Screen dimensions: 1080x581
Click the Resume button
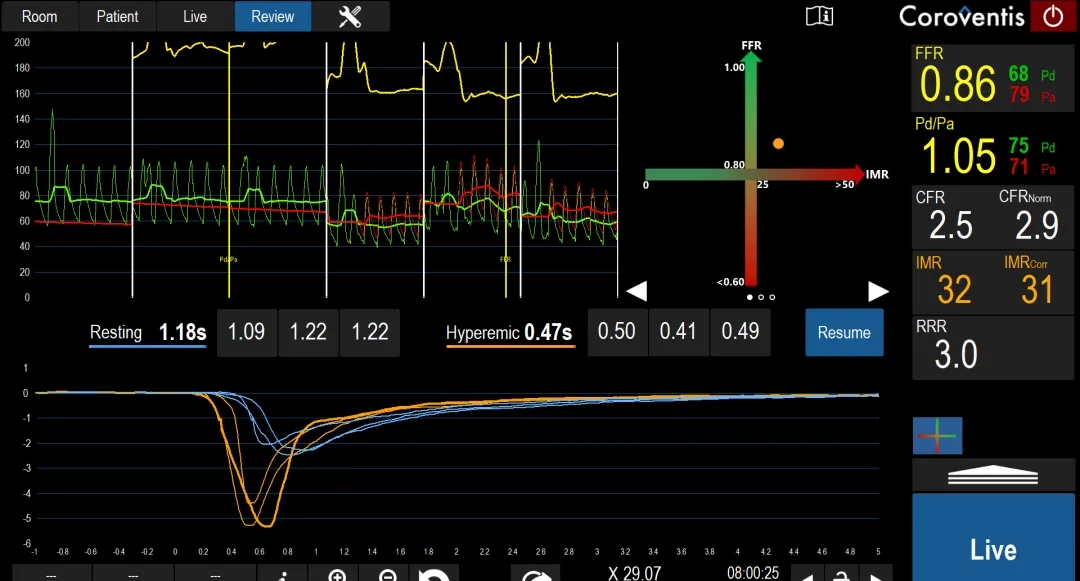point(844,333)
